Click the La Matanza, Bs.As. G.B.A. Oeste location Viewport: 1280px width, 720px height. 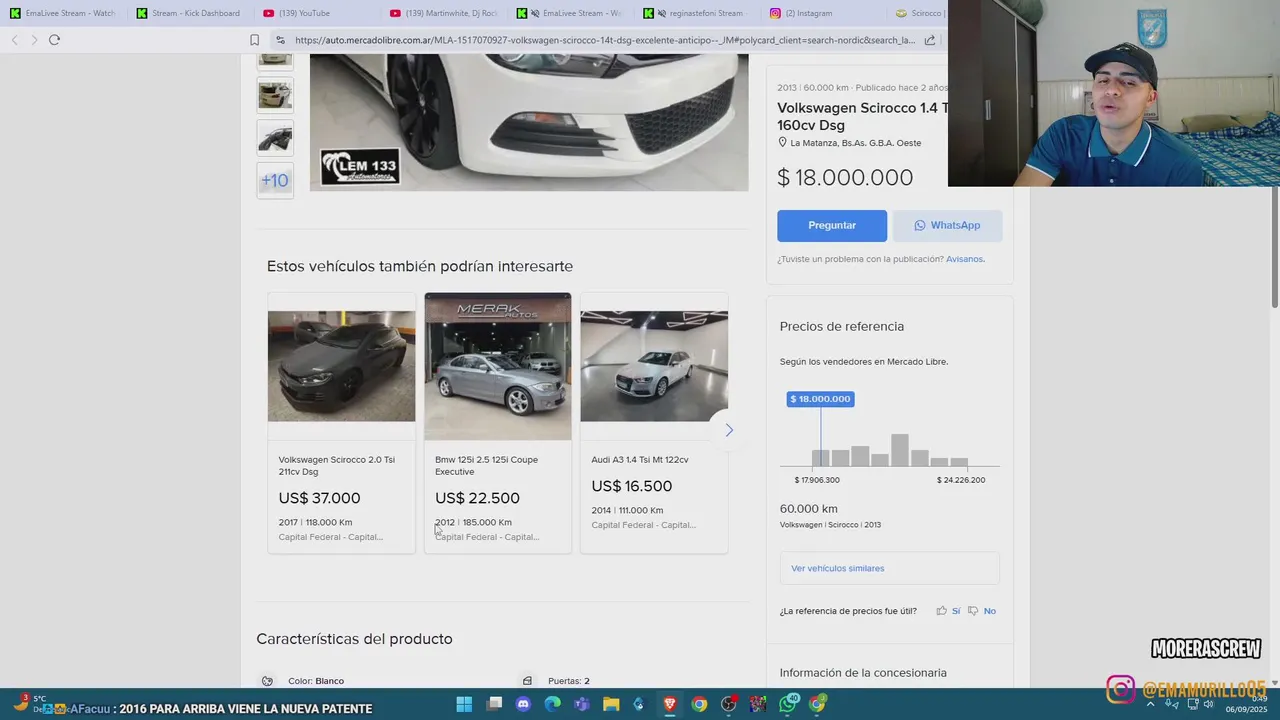click(856, 143)
